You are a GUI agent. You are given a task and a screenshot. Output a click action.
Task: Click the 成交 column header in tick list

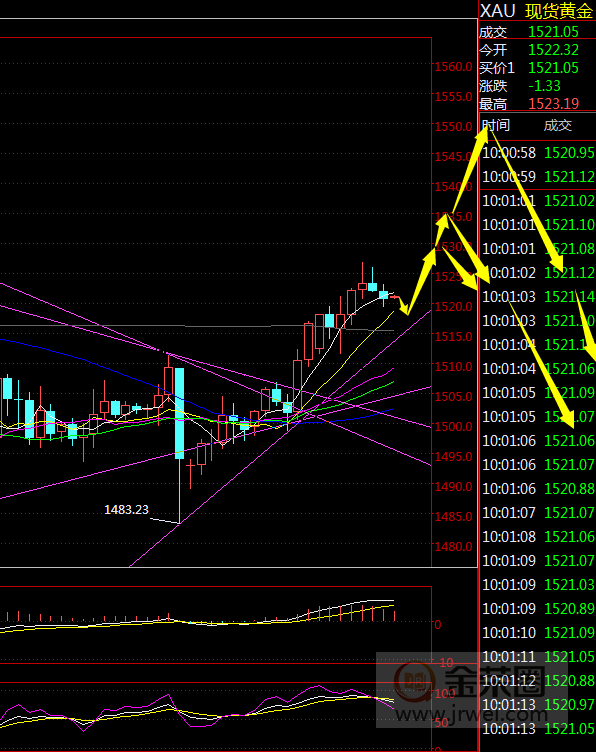[x=558, y=126]
